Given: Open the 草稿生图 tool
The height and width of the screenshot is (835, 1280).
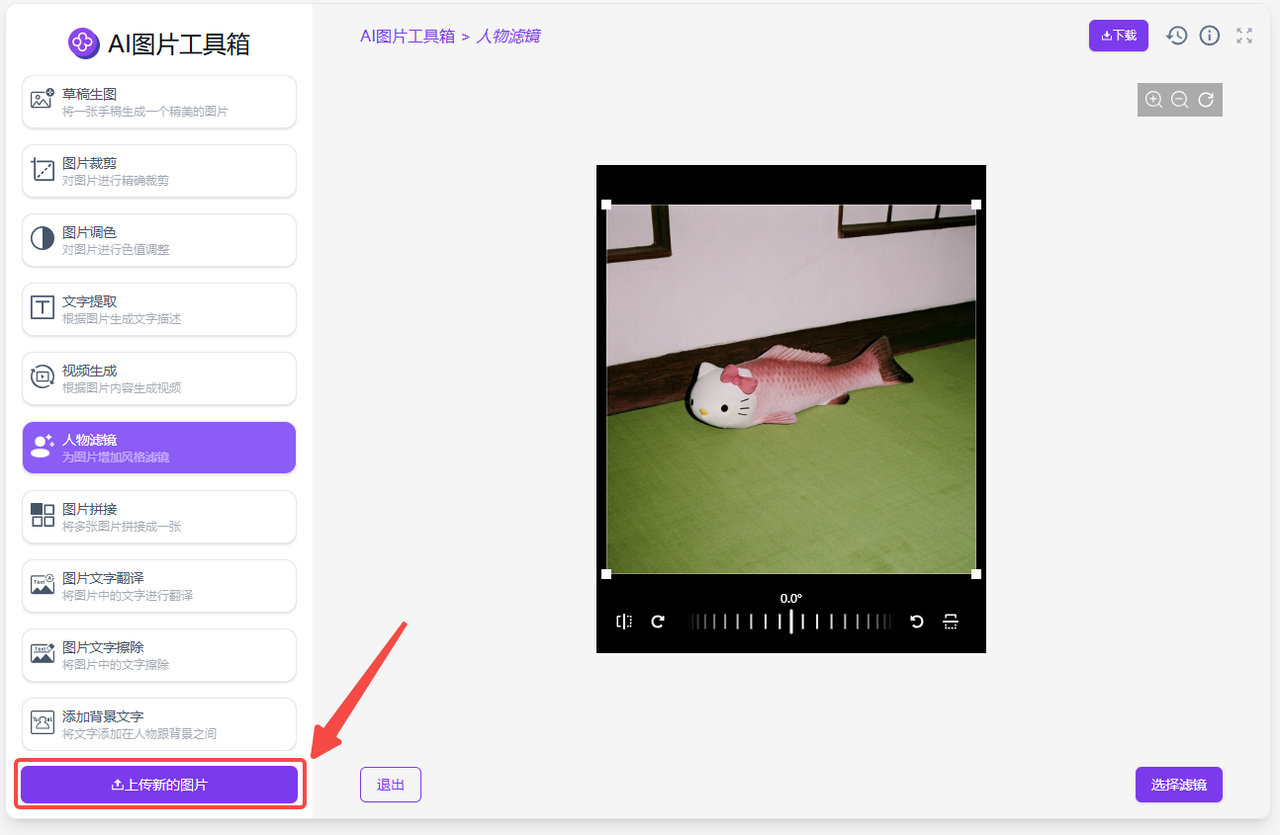Looking at the screenshot, I should (159, 102).
